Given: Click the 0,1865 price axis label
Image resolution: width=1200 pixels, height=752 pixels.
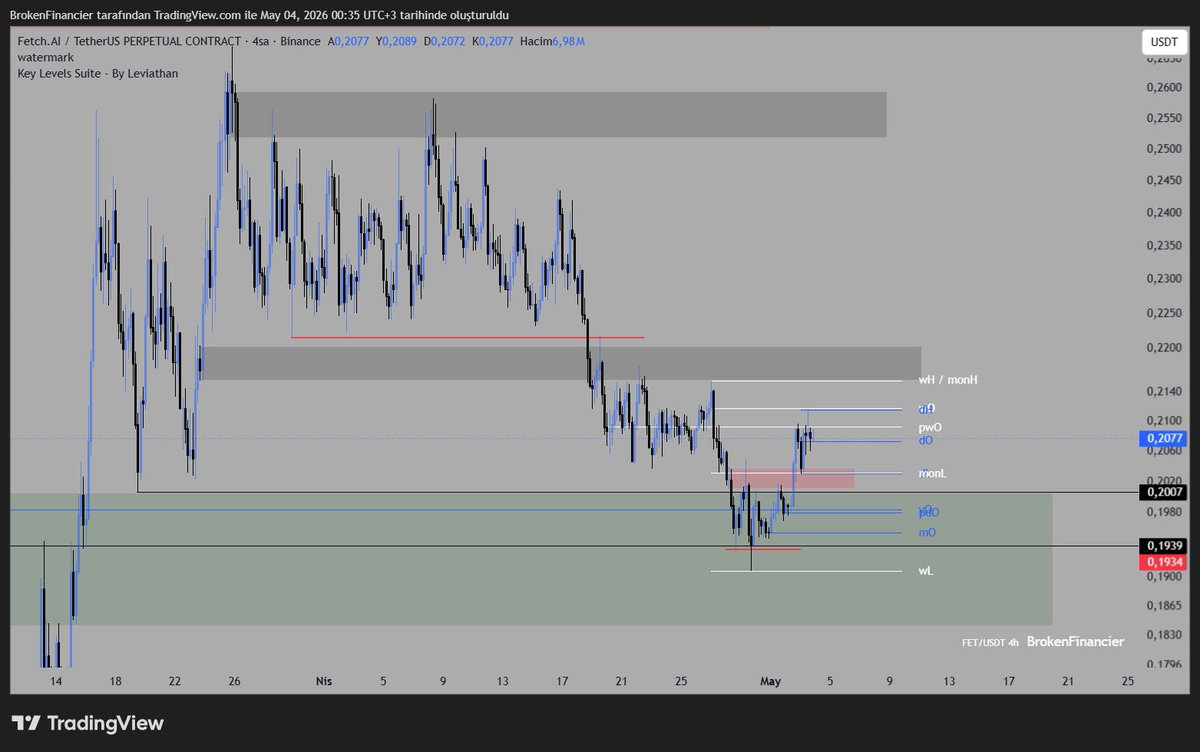Looking at the screenshot, I should tap(1163, 606).
